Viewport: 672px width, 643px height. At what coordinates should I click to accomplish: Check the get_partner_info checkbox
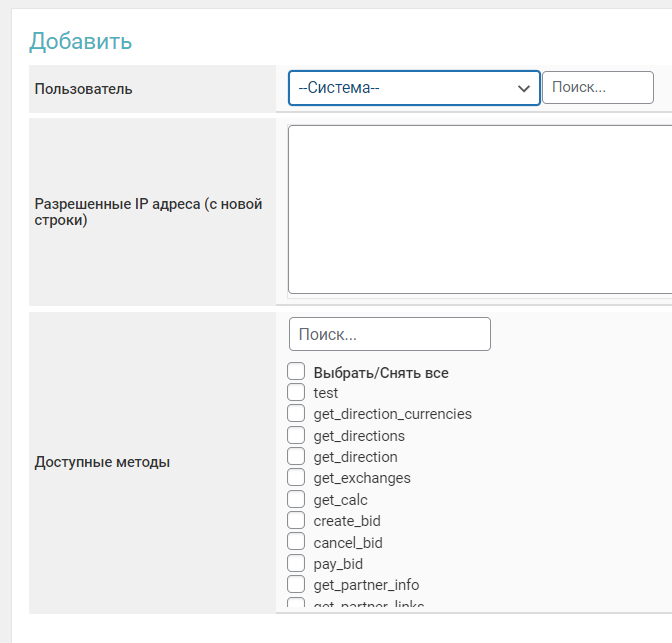point(296,585)
